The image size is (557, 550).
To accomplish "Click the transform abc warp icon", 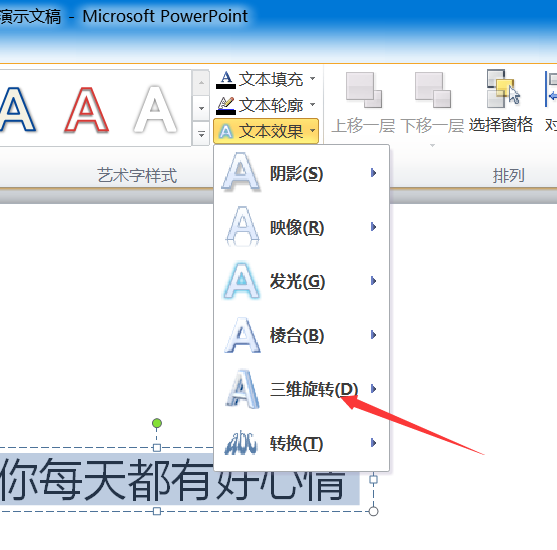I will click(x=241, y=443).
